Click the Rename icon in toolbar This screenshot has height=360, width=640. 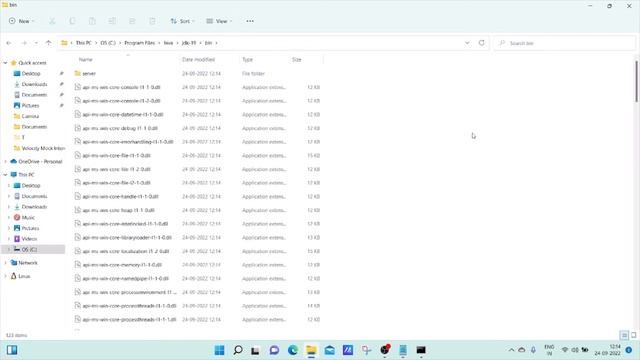point(112,21)
